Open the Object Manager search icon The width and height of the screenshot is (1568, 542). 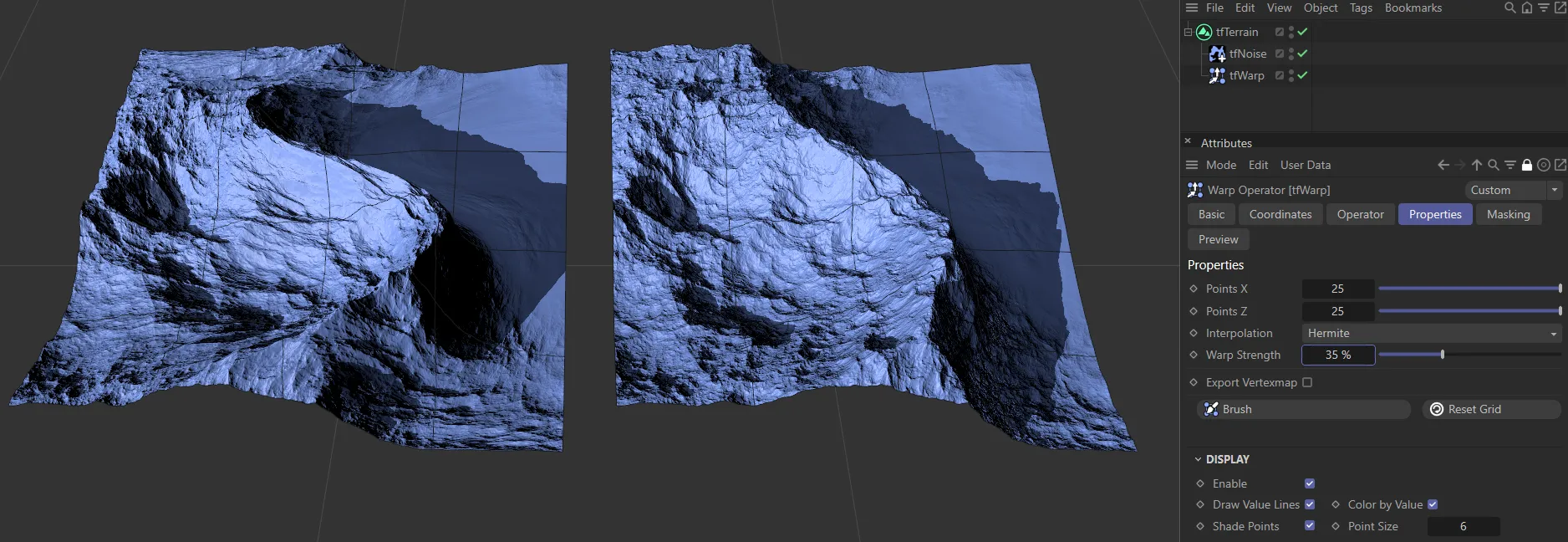click(x=1509, y=8)
